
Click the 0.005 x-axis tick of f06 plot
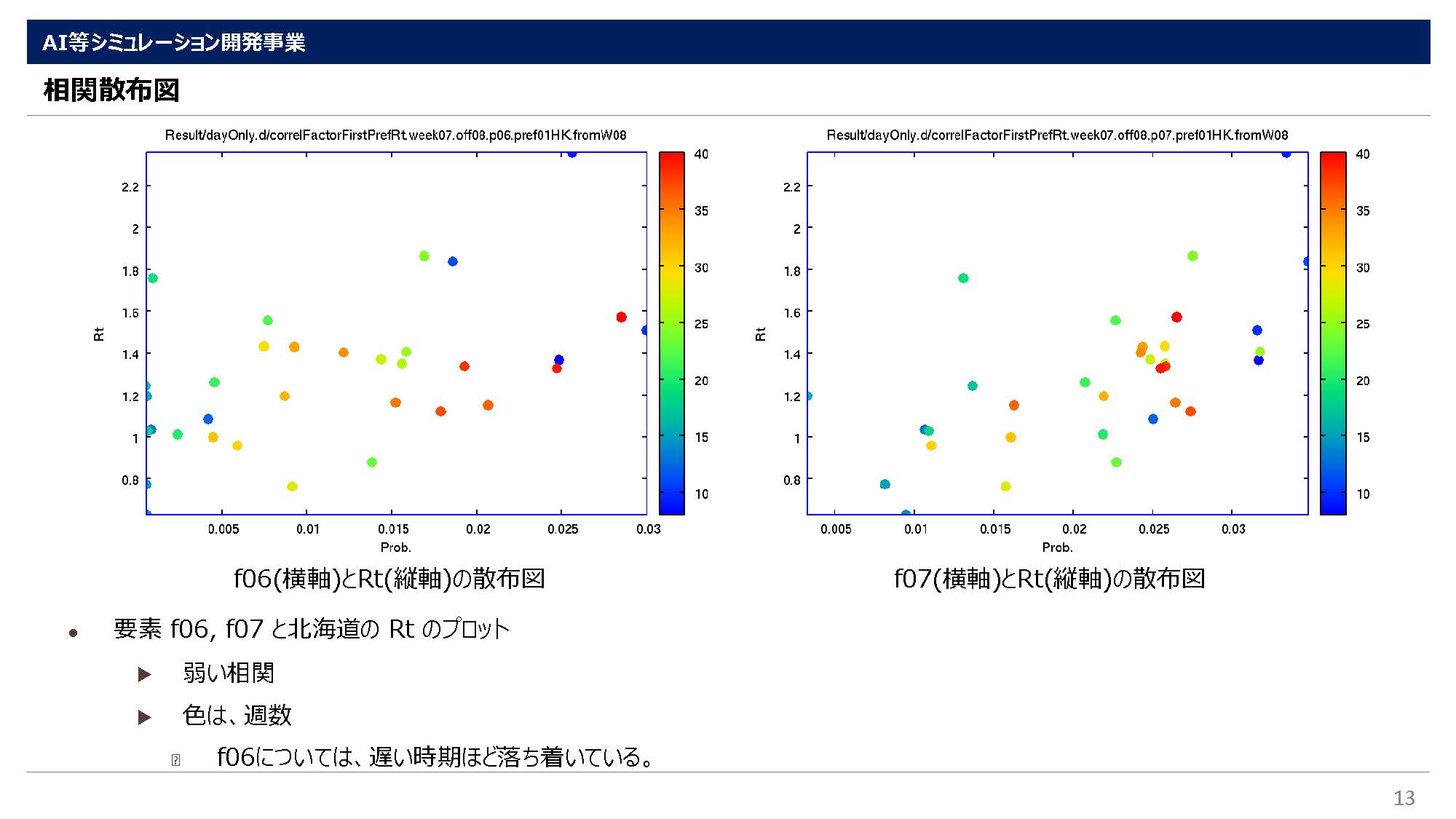[x=223, y=529]
